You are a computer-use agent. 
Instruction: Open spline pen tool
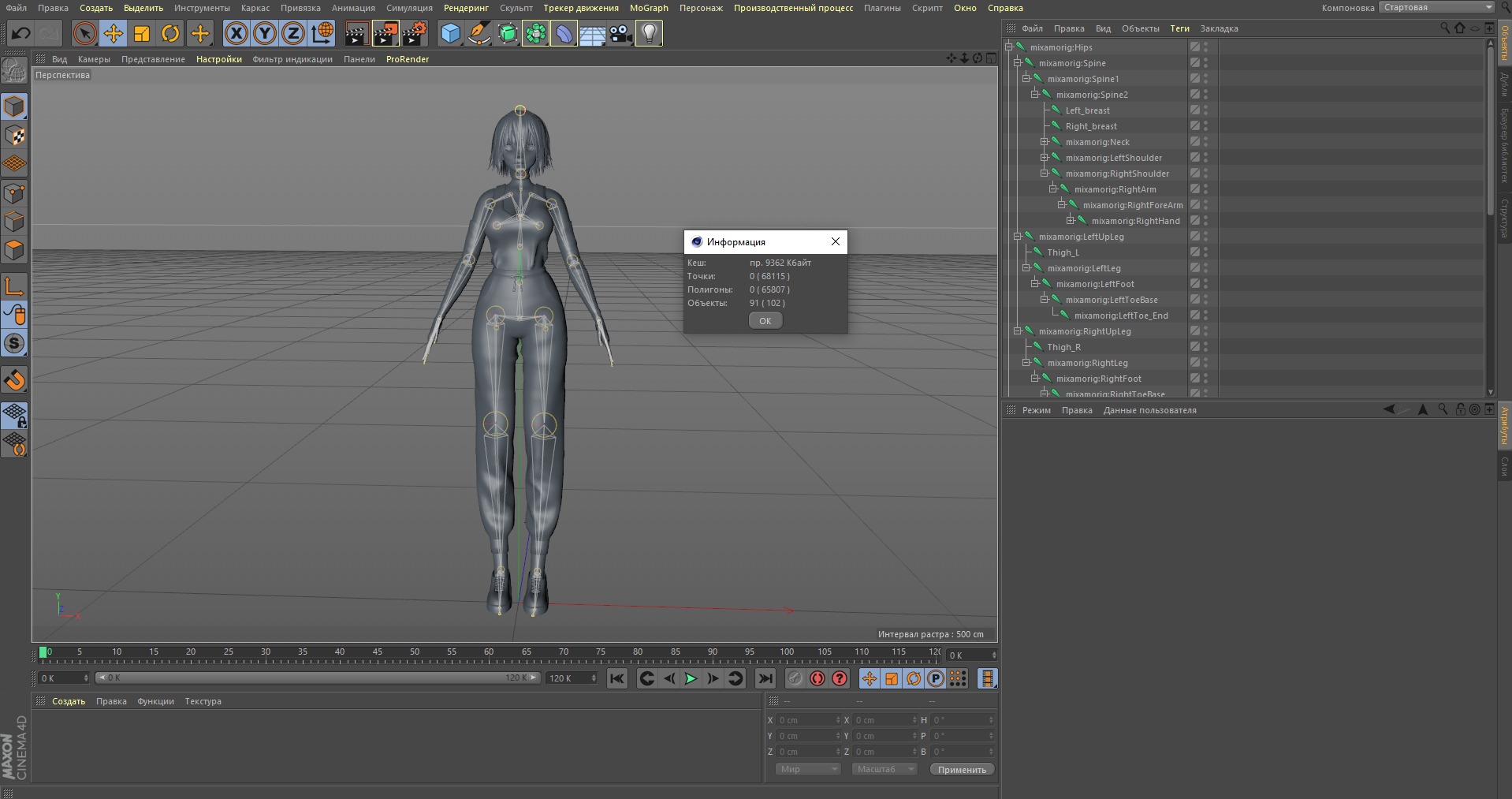point(479,33)
